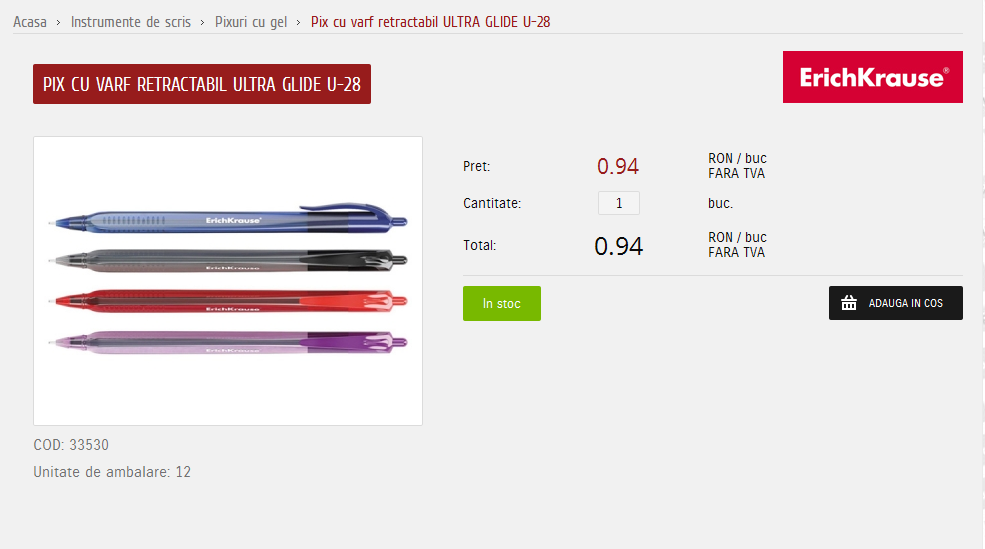Image resolution: width=985 pixels, height=549 pixels.
Task: Click the black pen in product image
Action: 229,260
